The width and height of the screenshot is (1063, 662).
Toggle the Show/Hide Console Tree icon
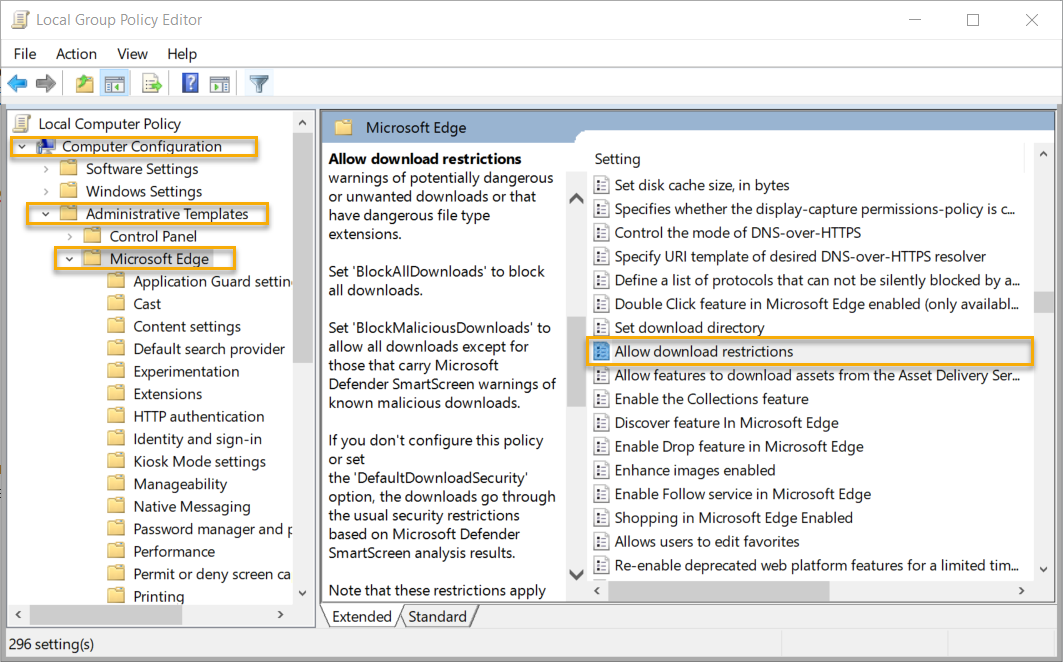tap(116, 83)
